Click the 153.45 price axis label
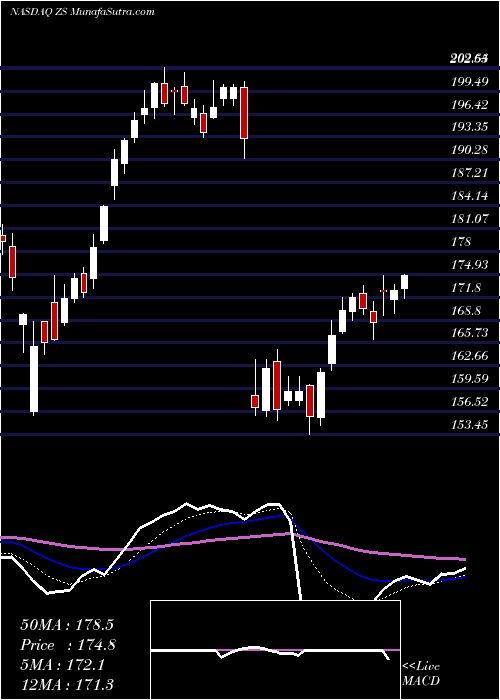This screenshot has height=700, width=500. point(468,425)
